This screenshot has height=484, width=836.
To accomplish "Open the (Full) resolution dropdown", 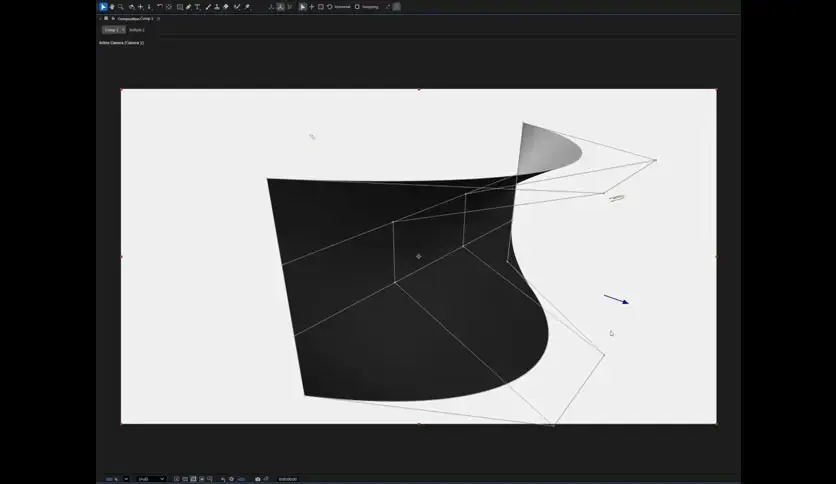I will click(151, 479).
